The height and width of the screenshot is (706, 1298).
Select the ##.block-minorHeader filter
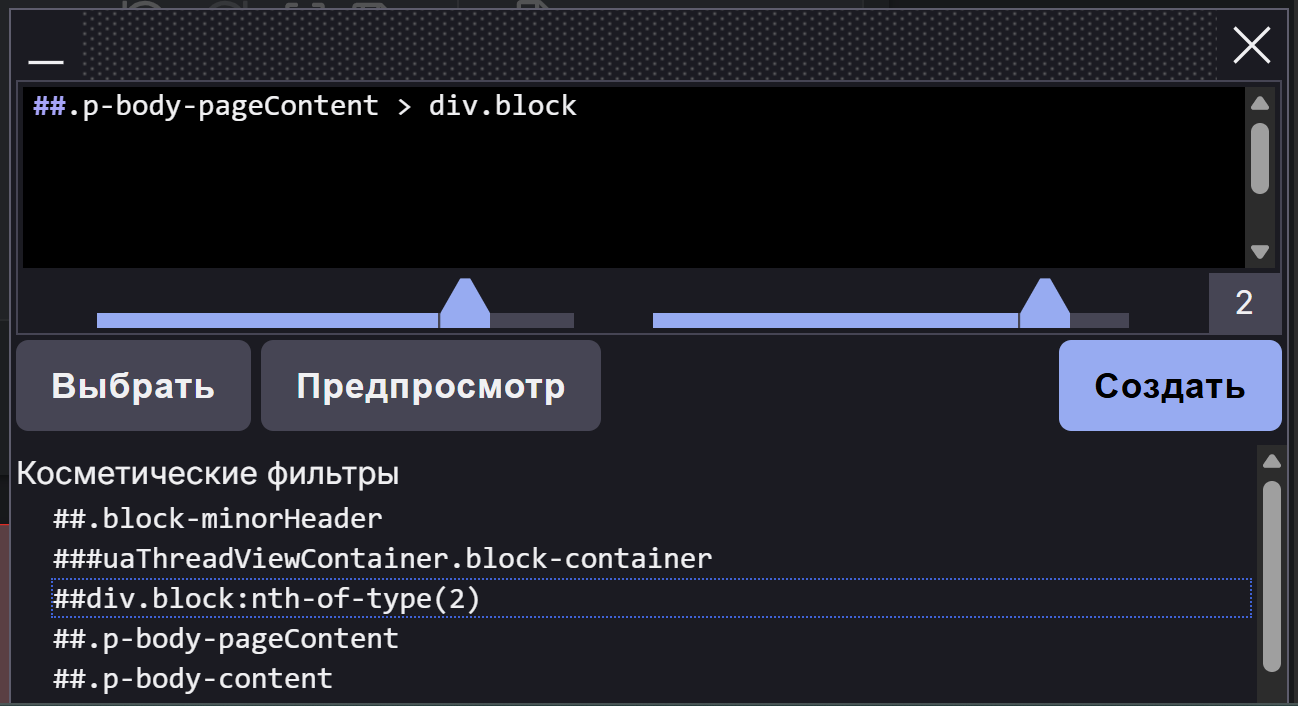pyautogui.click(x=218, y=519)
